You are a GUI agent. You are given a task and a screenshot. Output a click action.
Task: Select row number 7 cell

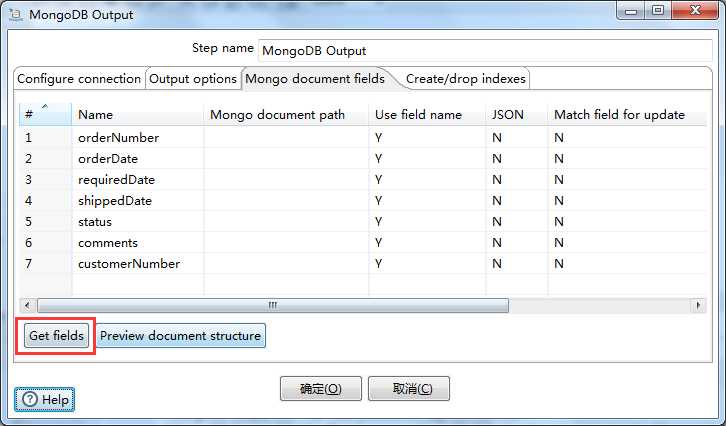(45, 263)
